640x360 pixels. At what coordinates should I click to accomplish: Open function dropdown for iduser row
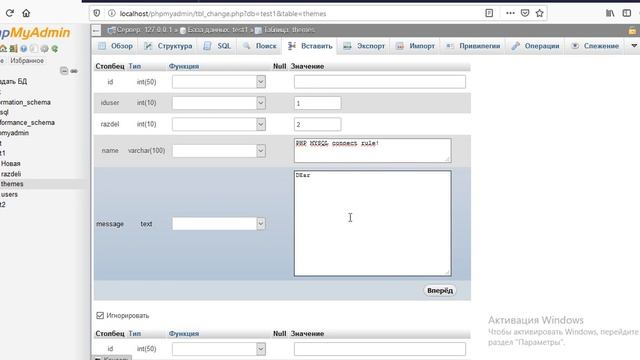point(219,103)
